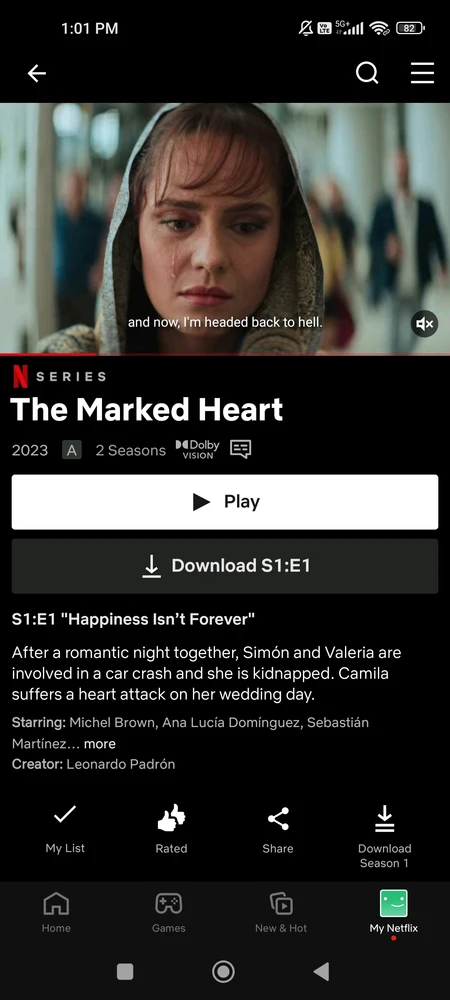Viewport: 450px width, 1000px height.
Task: Open the hamburger menu icon
Action: tap(422, 73)
